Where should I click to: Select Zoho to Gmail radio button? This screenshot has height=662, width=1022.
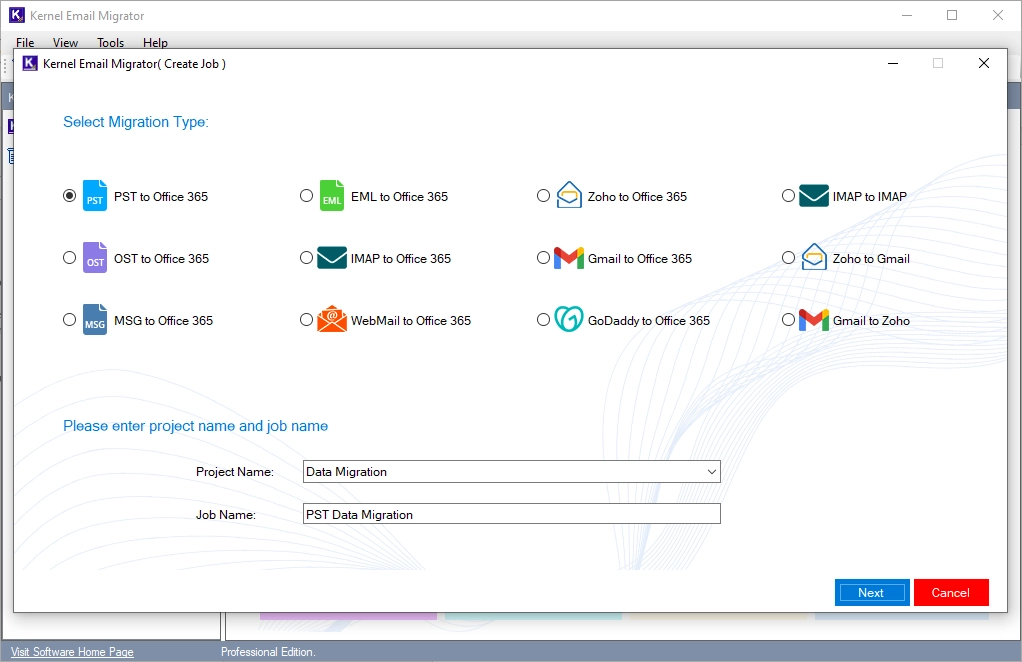tap(789, 257)
